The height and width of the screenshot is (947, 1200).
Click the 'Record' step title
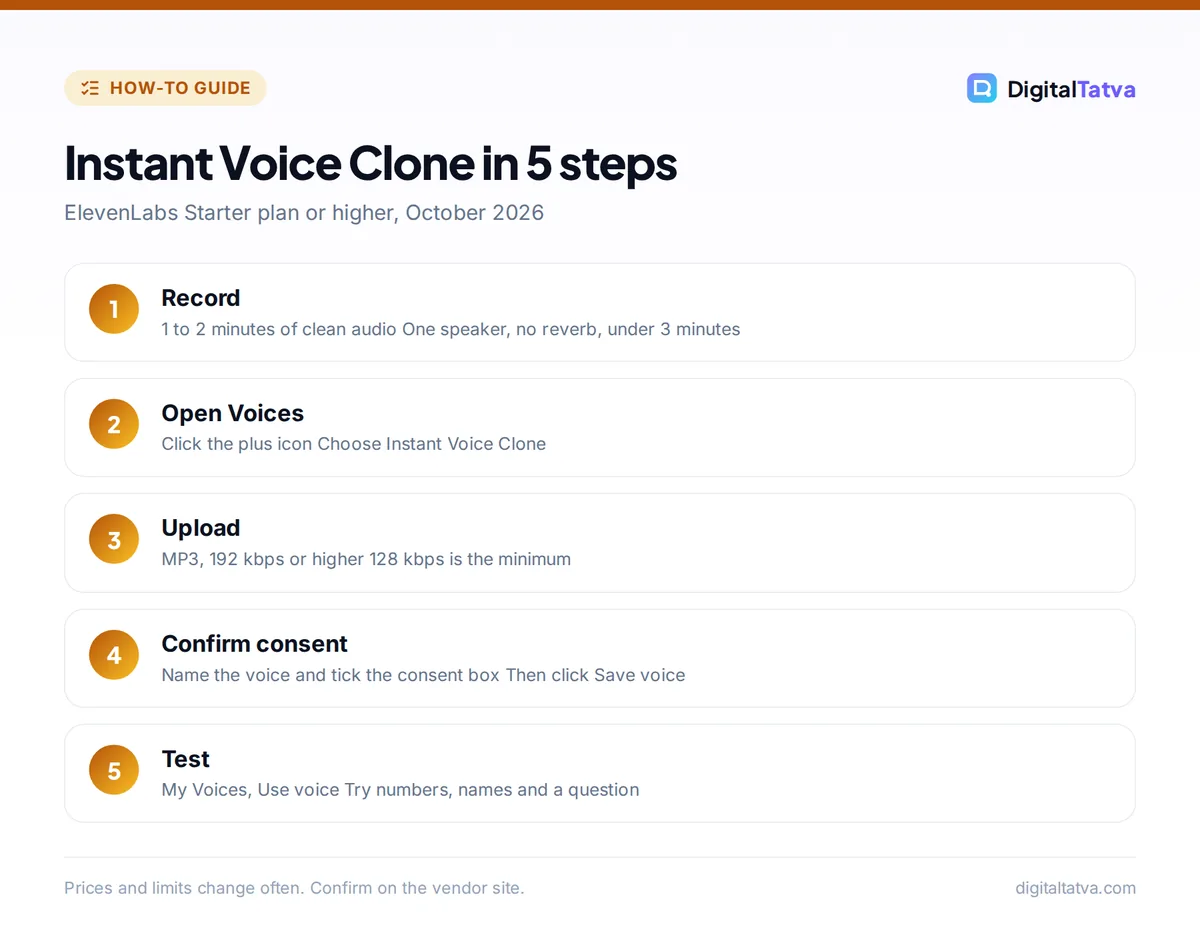201,298
